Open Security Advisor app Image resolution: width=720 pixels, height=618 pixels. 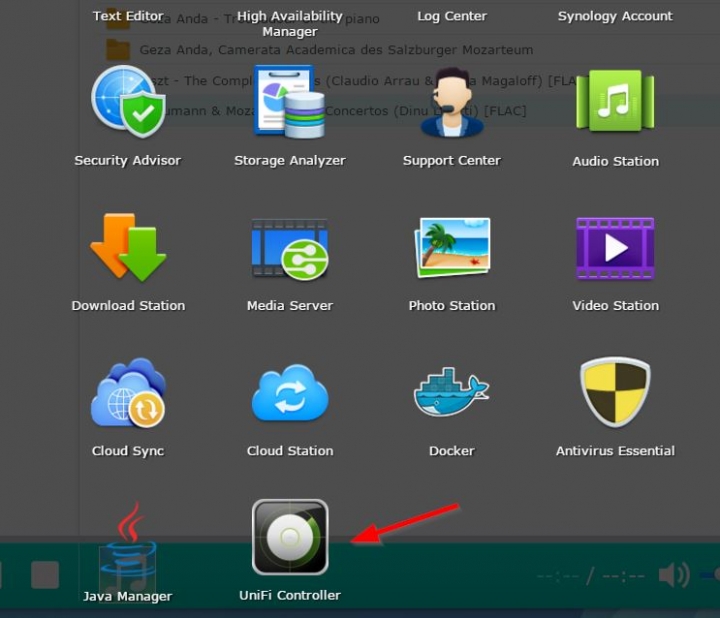tap(128, 102)
